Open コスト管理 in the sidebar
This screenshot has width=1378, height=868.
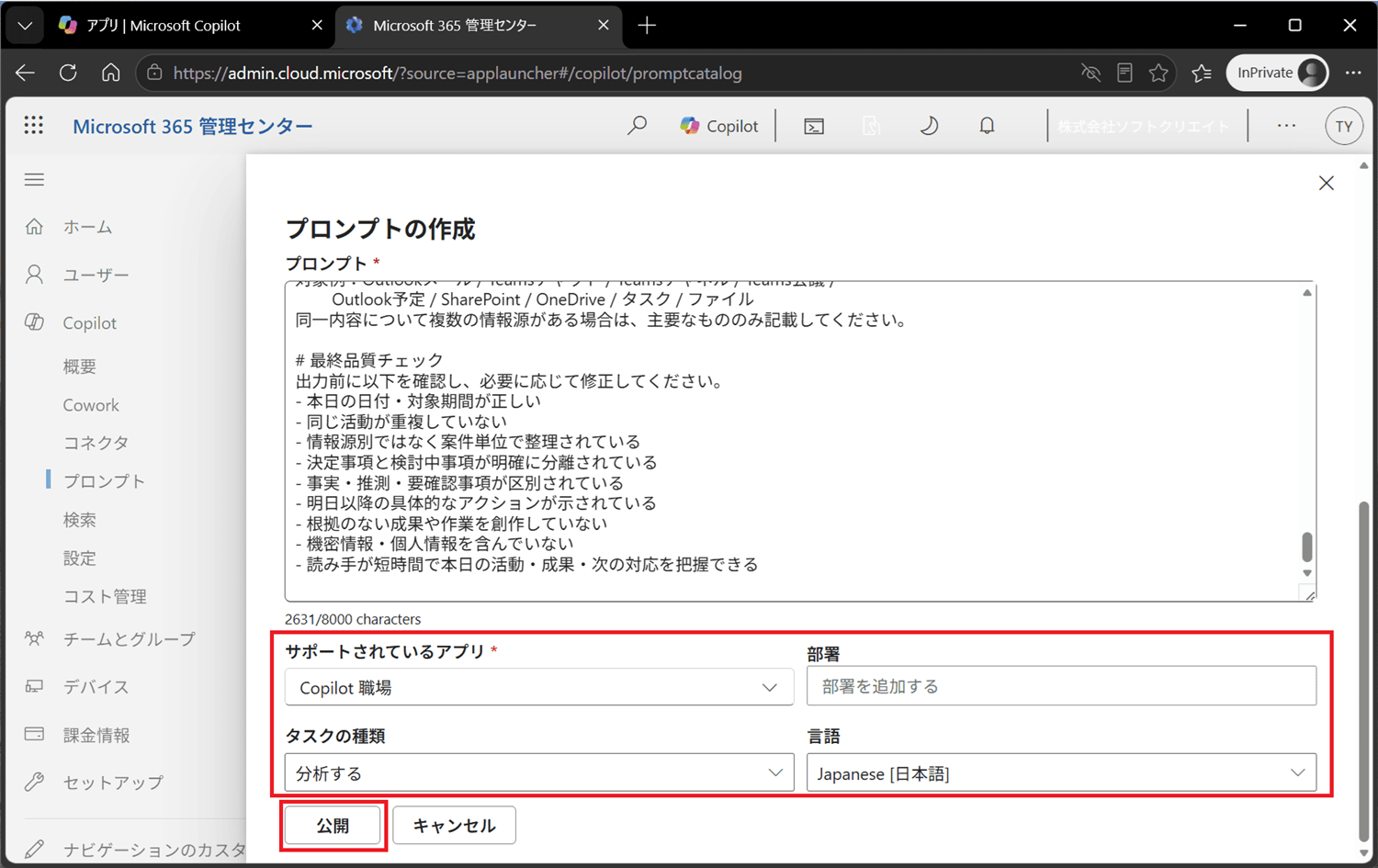pos(105,596)
